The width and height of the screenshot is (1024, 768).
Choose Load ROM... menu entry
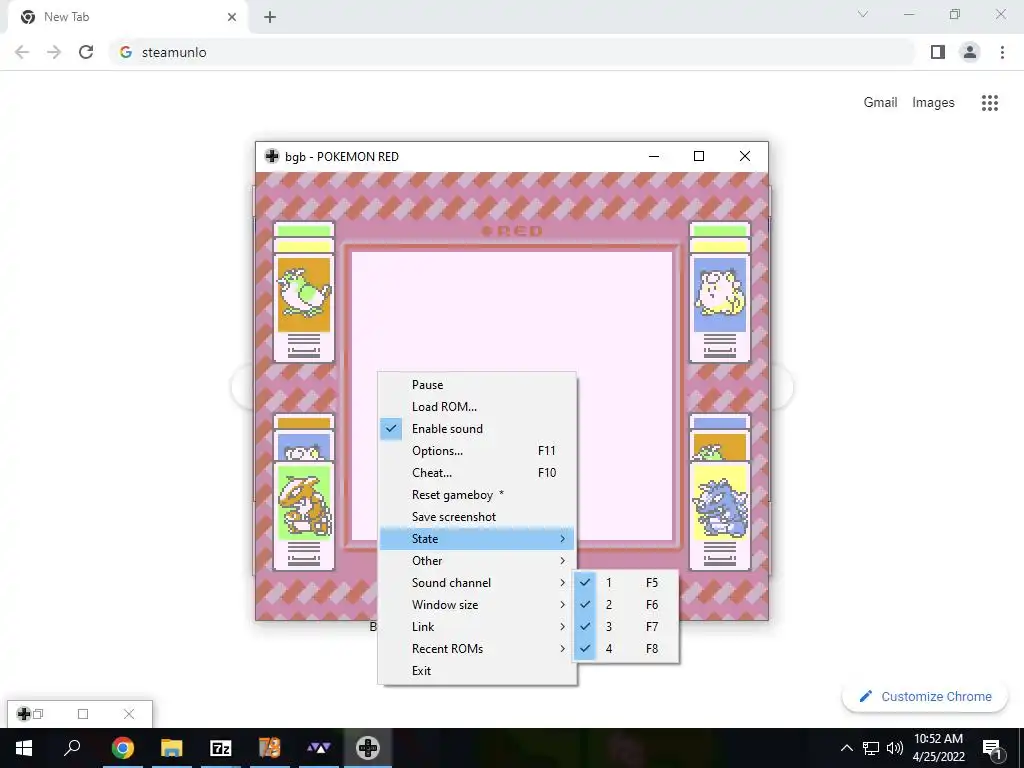coord(477,407)
